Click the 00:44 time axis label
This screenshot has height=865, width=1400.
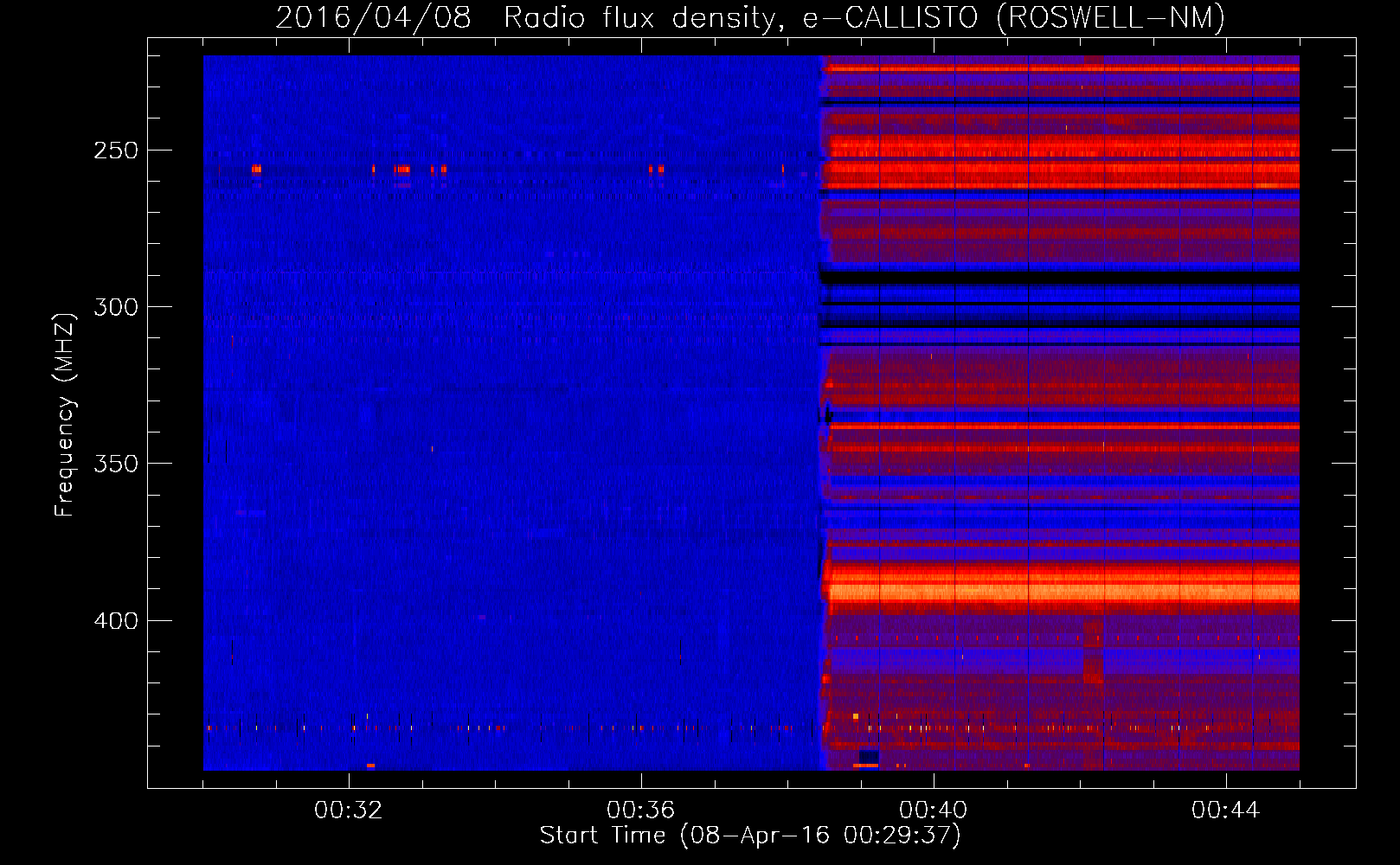[1226, 811]
